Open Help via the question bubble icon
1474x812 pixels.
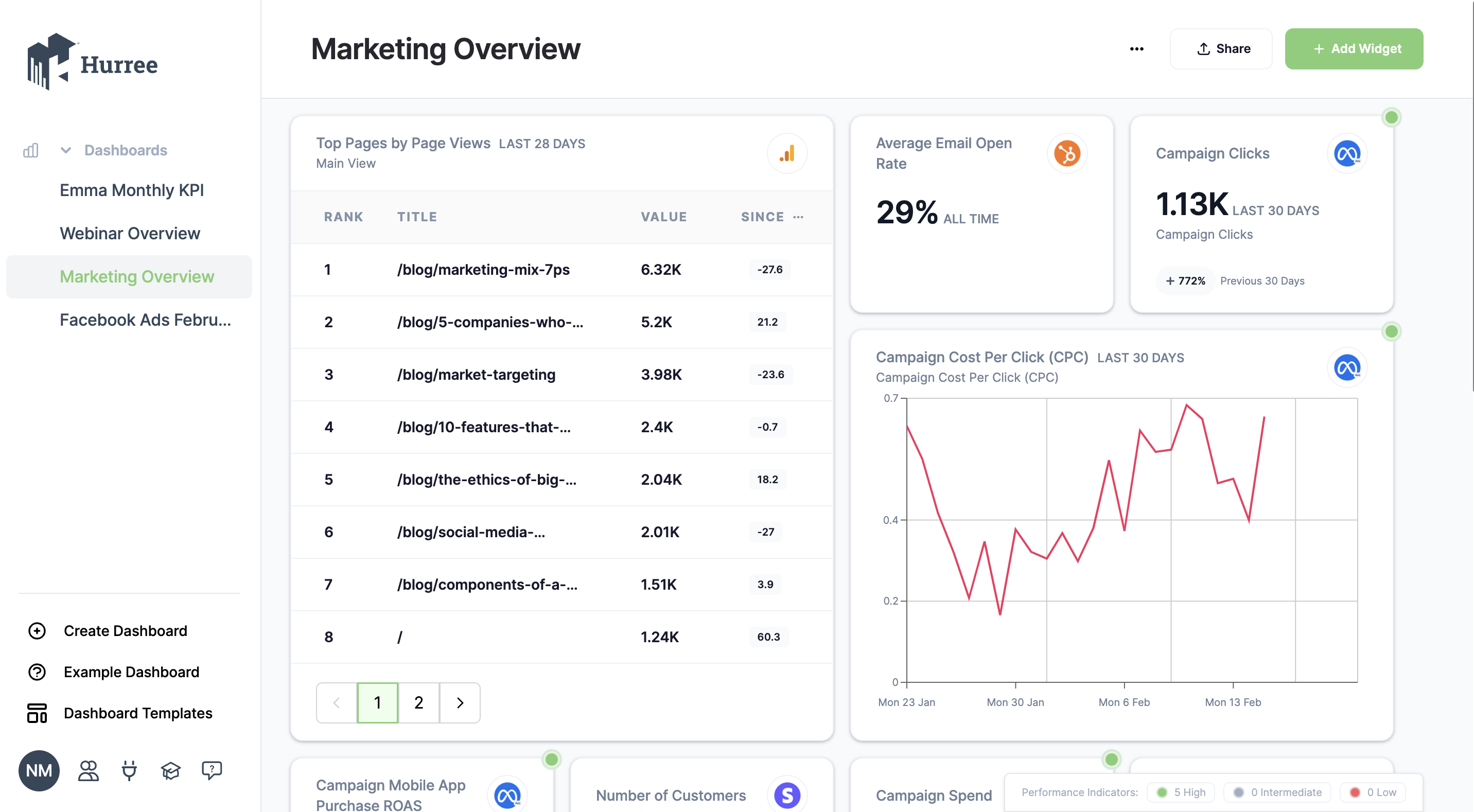pos(212,770)
